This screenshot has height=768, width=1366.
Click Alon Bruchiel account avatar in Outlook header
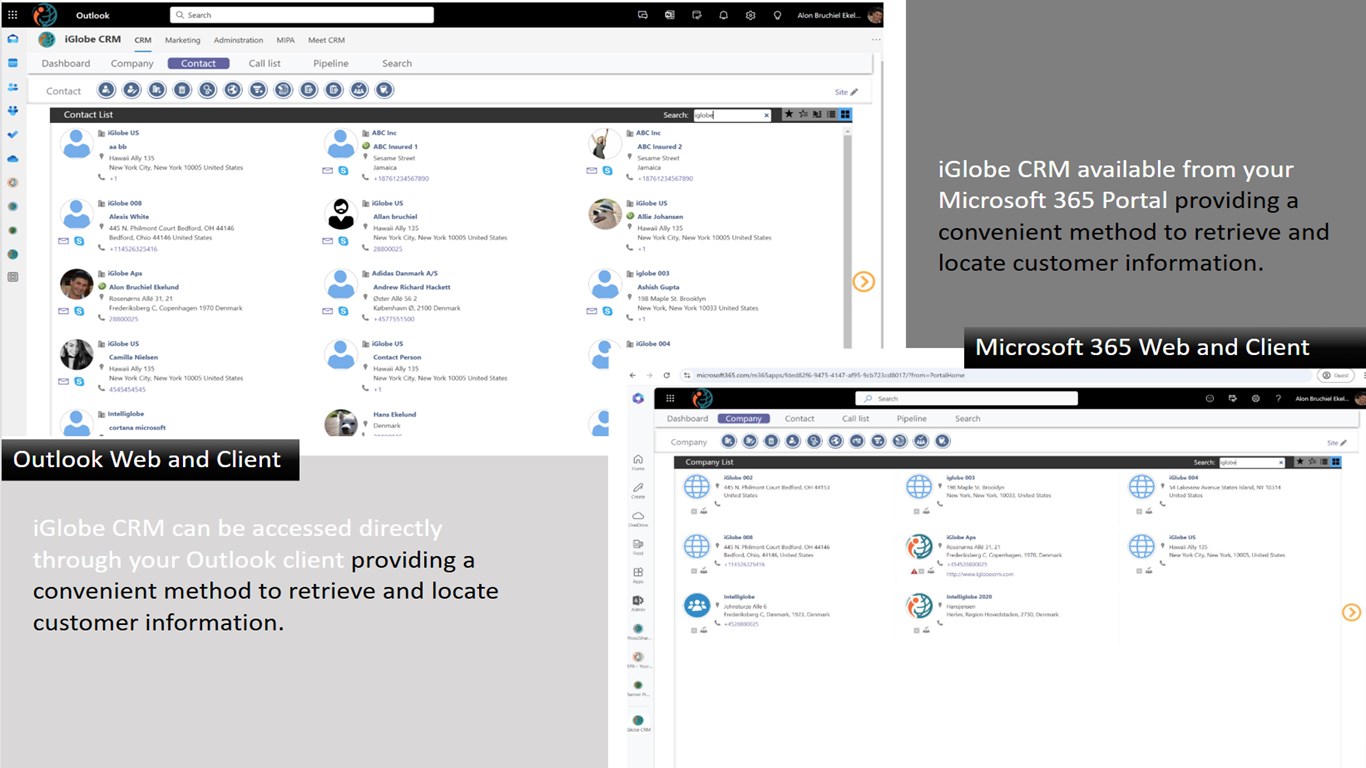(874, 15)
